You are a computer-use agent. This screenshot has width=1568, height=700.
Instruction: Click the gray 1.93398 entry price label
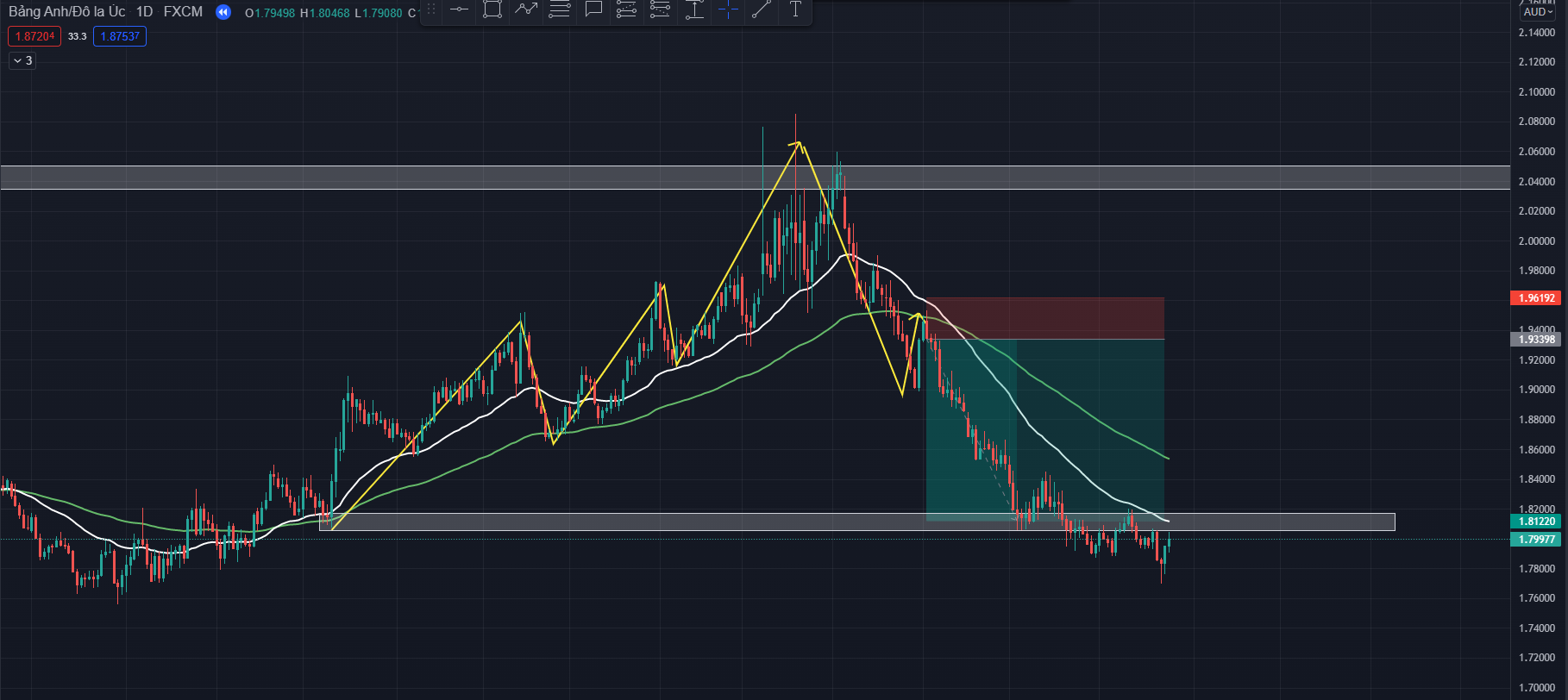1536,340
